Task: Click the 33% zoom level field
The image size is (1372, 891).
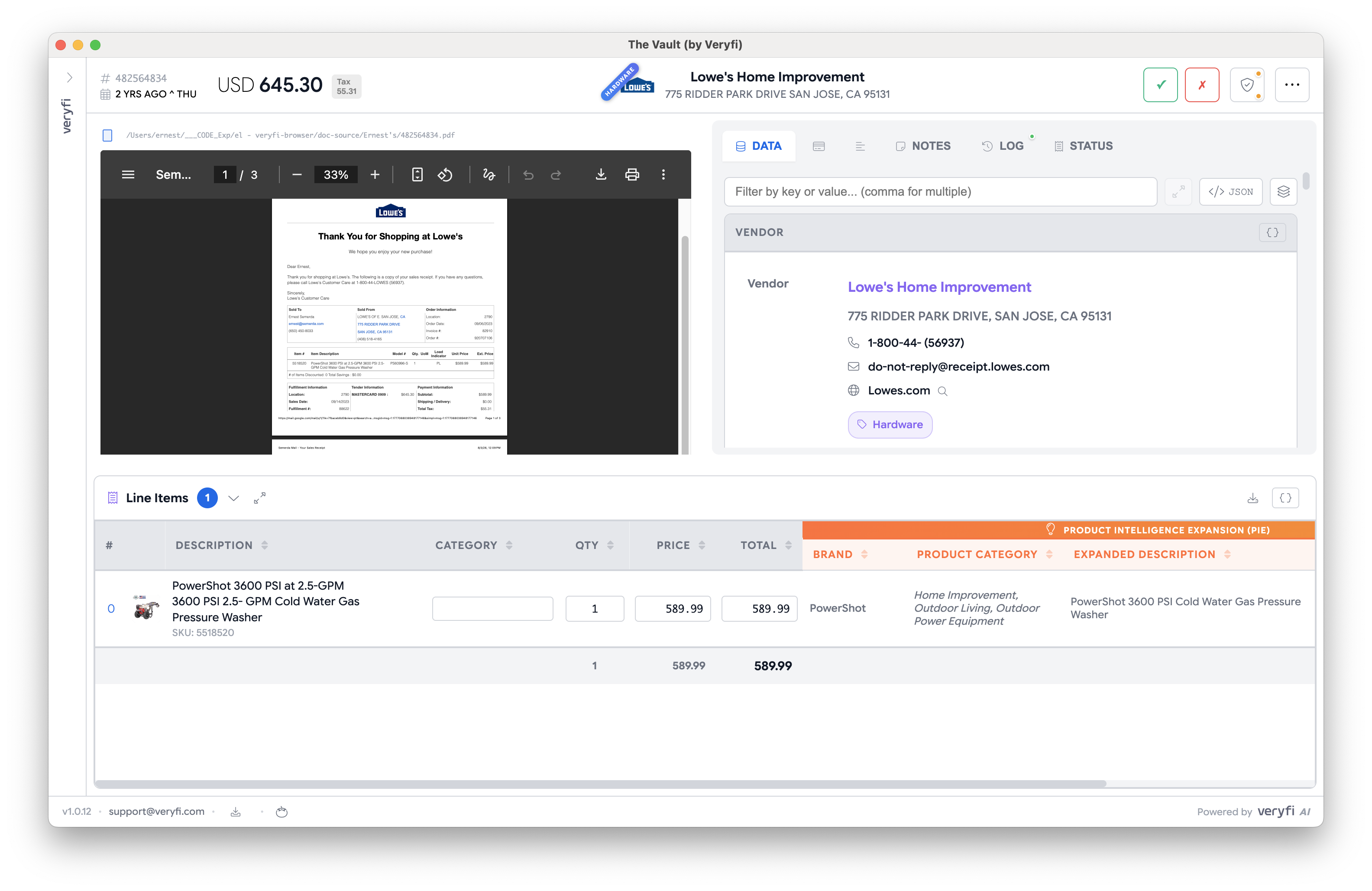Action: coord(336,174)
